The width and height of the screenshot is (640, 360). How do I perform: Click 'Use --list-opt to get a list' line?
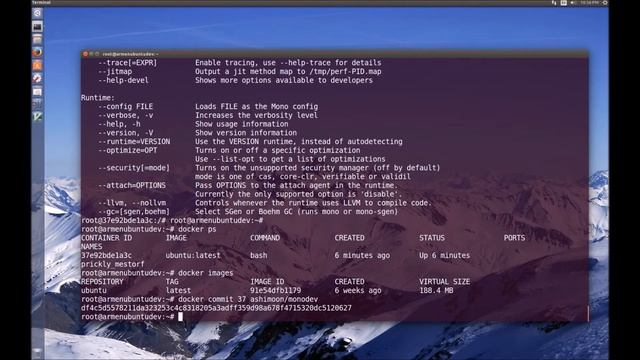pos(290,159)
